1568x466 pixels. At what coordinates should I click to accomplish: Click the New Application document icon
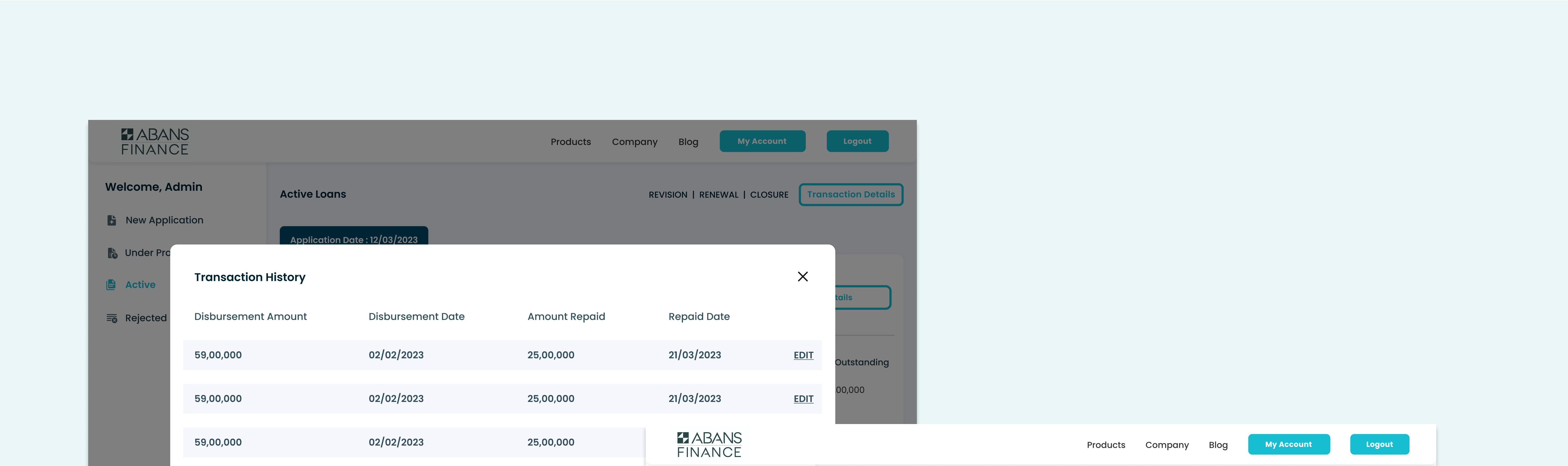coord(111,220)
